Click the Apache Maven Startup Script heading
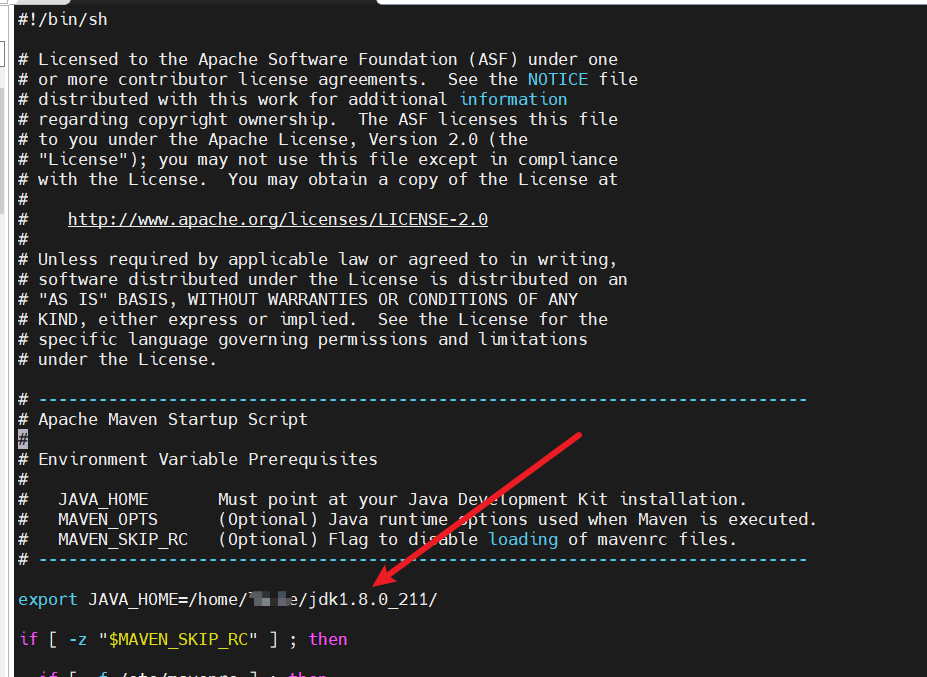 tap(172, 419)
